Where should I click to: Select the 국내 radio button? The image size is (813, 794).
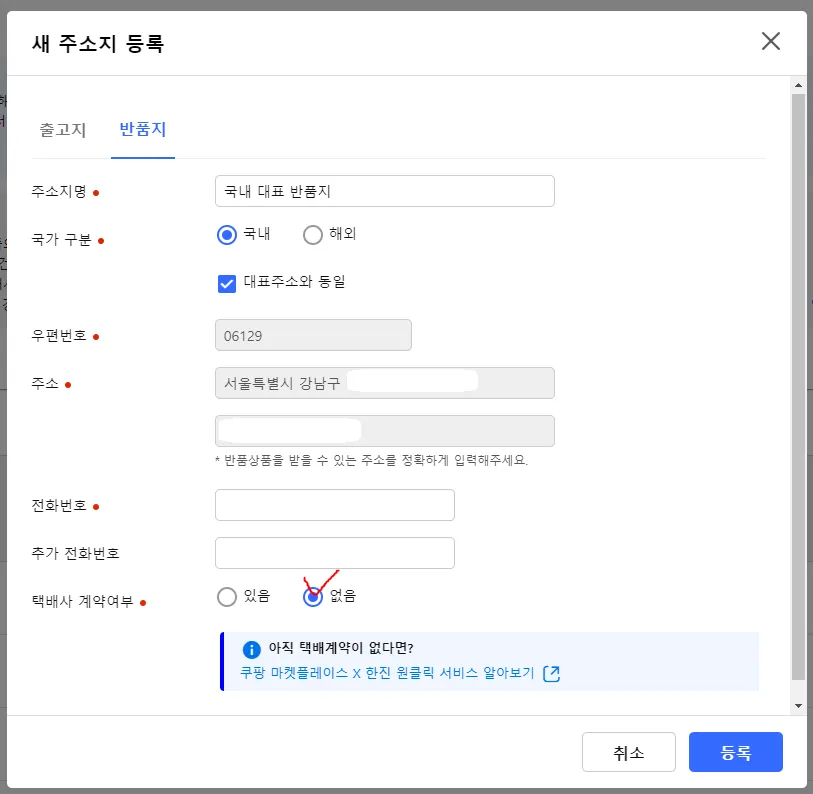(x=227, y=235)
